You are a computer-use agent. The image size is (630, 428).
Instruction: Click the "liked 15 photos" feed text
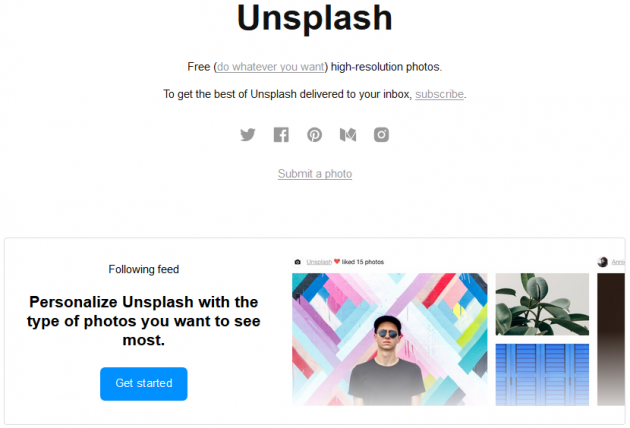pyautogui.click(x=363, y=262)
